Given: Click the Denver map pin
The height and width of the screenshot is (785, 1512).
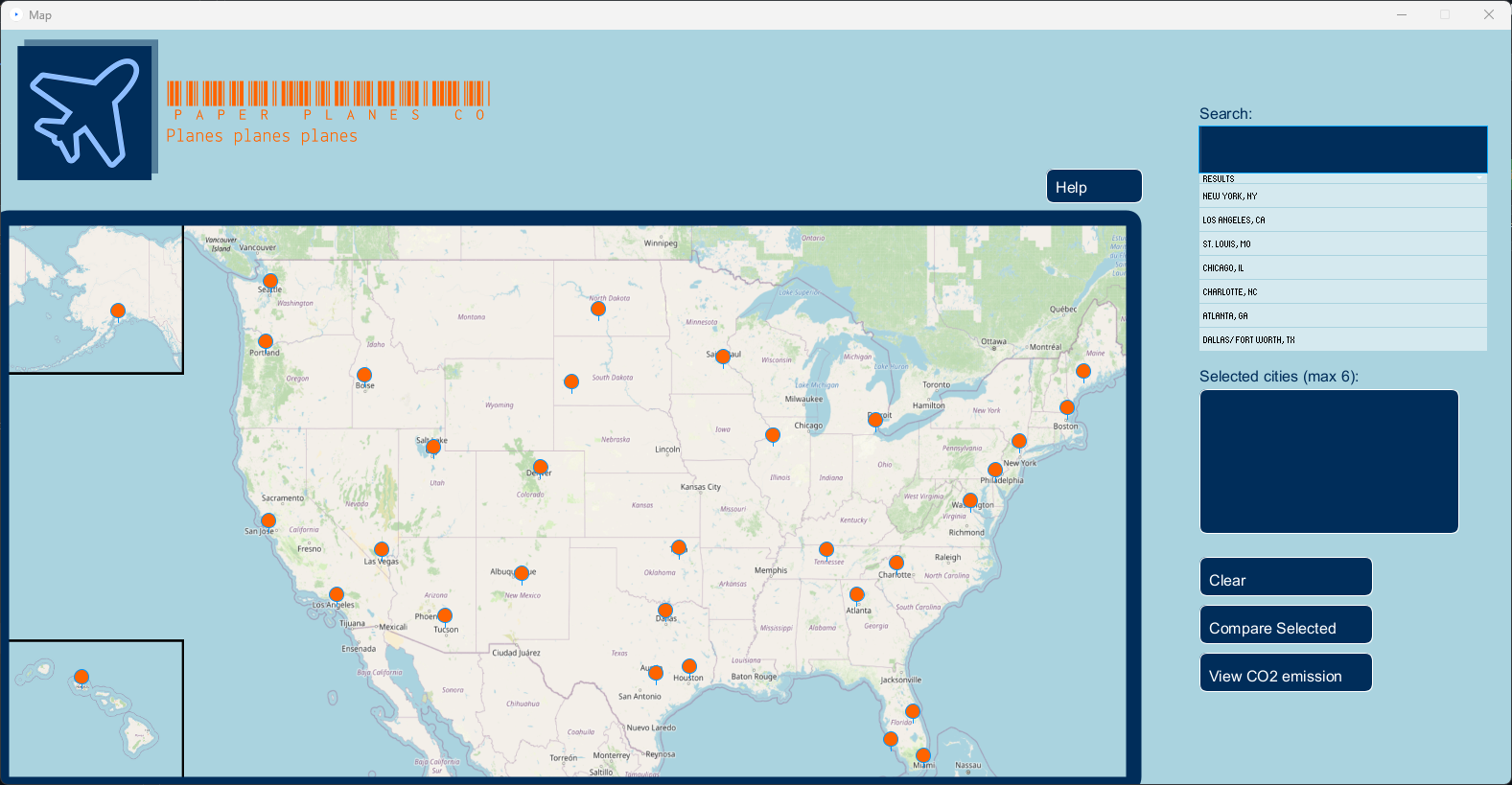Looking at the screenshot, I should point(541,467).
